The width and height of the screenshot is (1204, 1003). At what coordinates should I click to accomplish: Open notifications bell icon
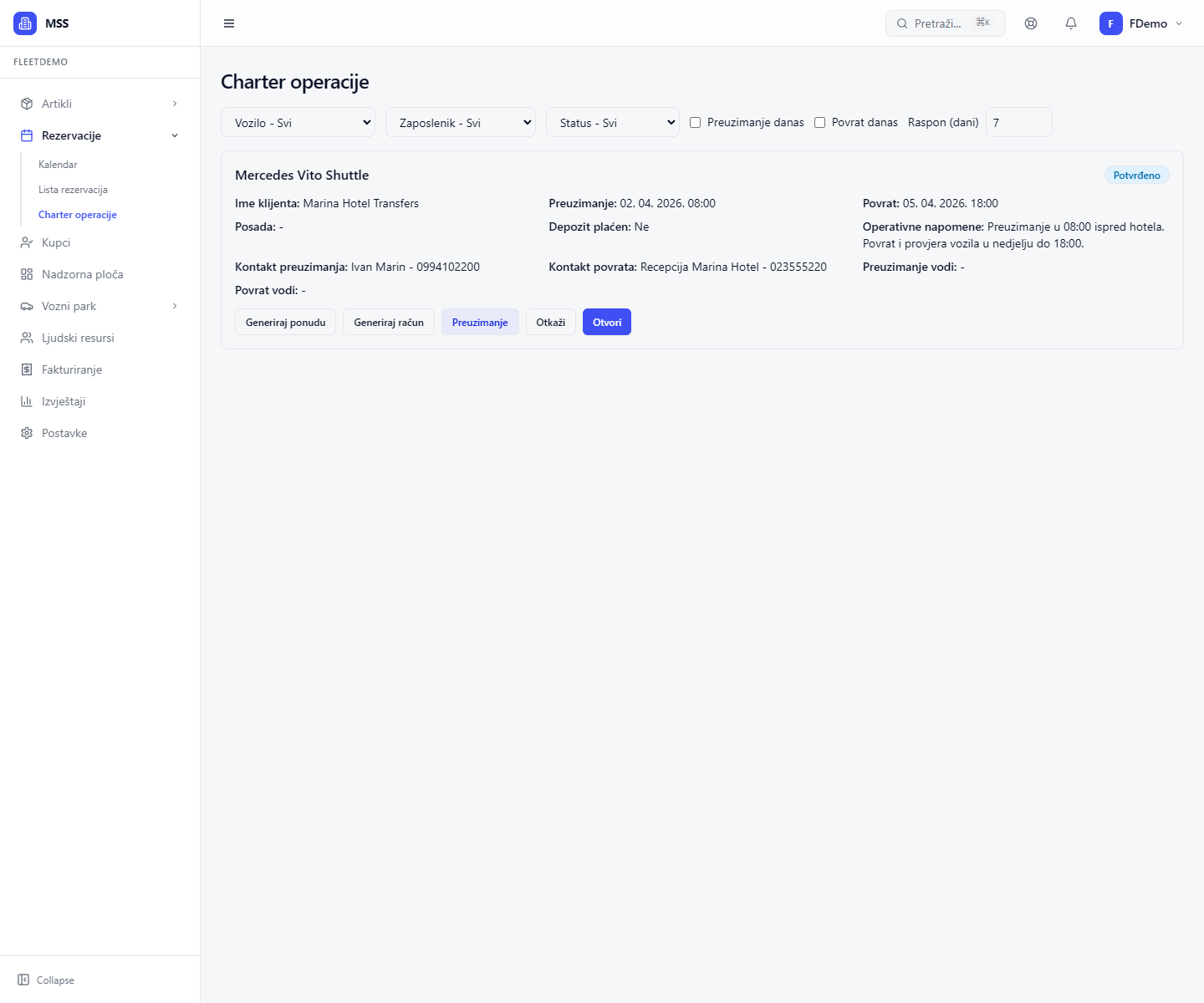coord(1071,23)
